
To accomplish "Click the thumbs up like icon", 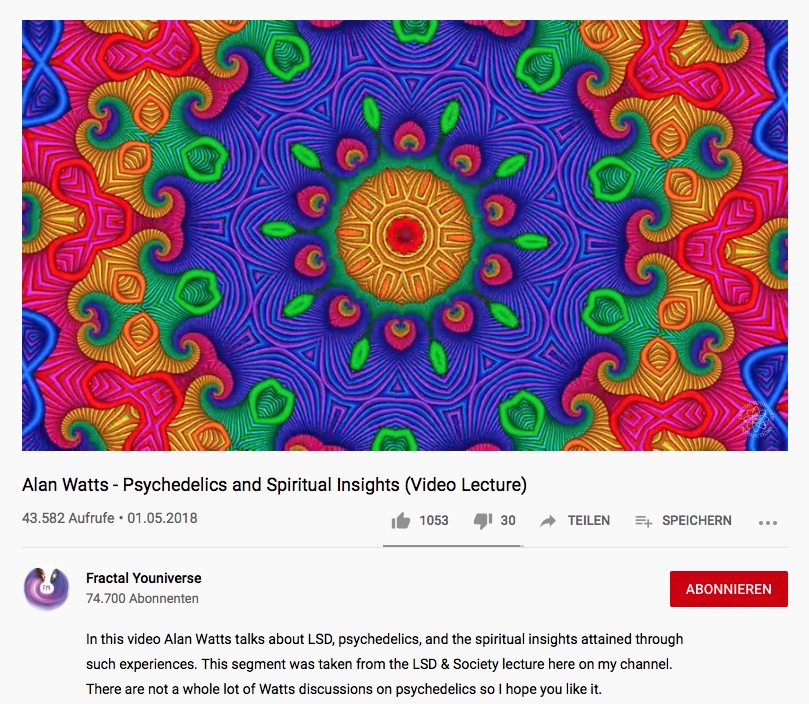I will (401, 521).
